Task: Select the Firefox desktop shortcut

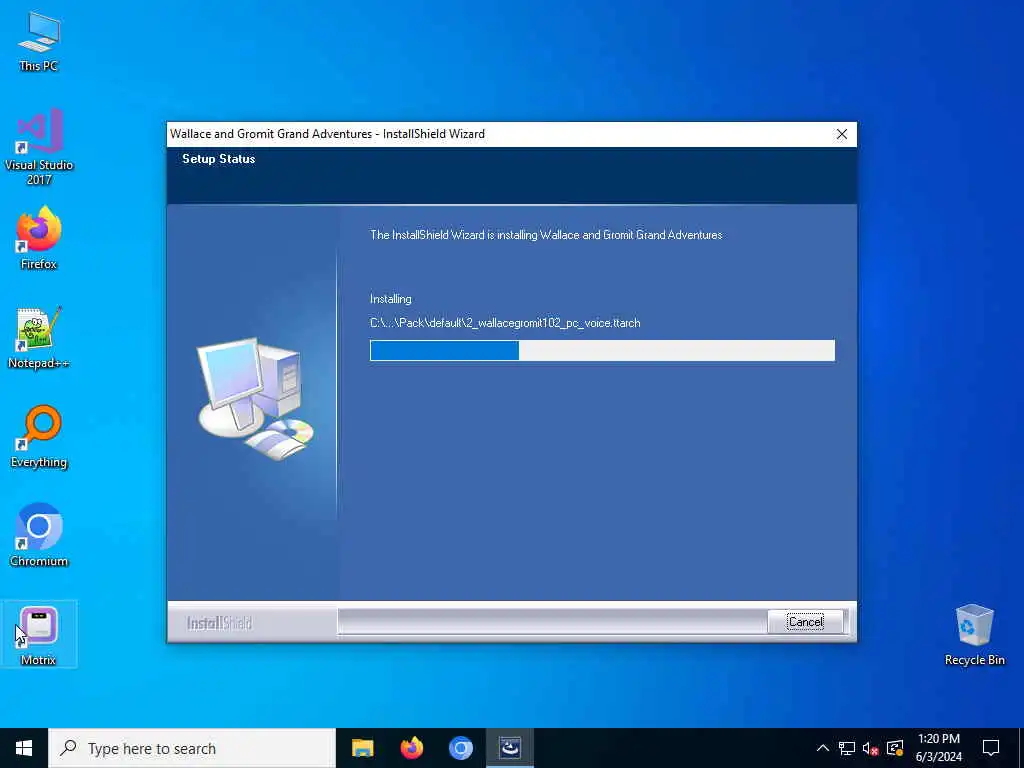Action: click(39, 238)
